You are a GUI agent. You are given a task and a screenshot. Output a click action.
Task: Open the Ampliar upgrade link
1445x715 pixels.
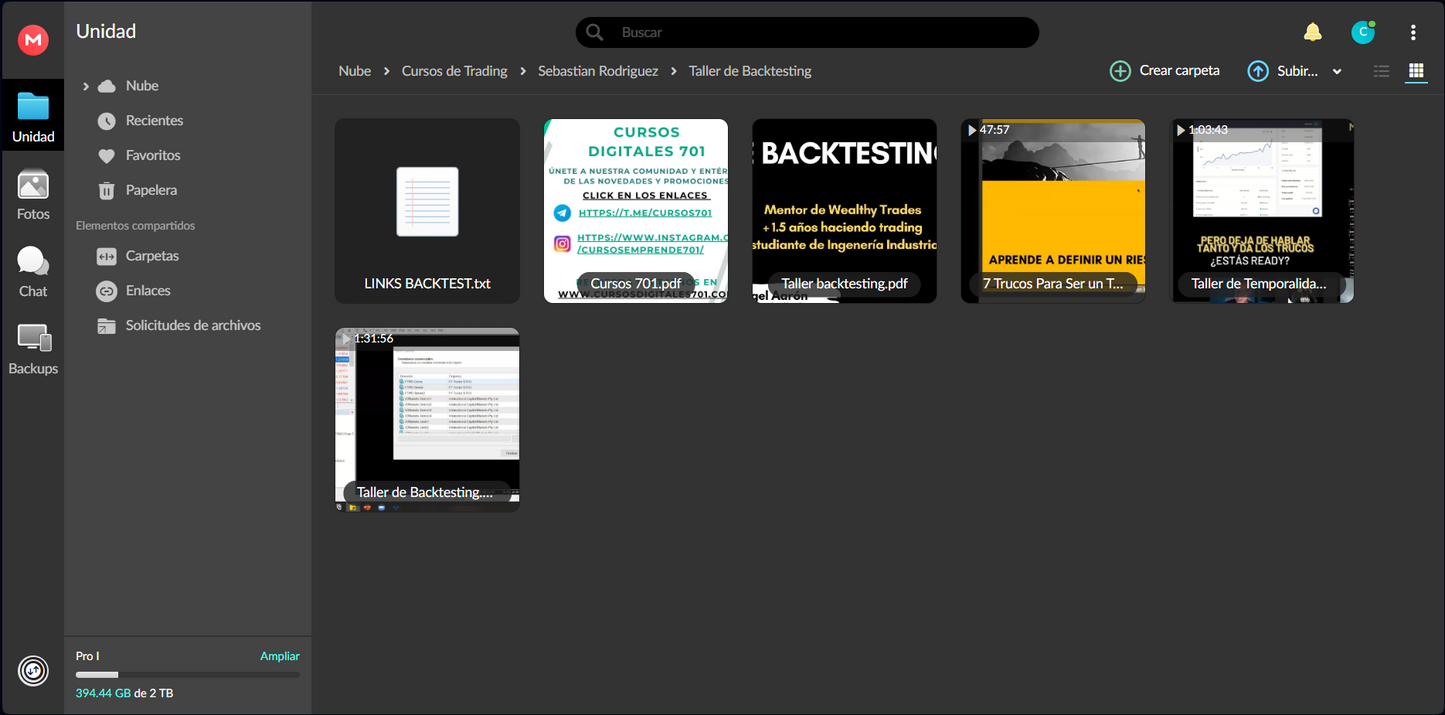(x=280, y=656)
